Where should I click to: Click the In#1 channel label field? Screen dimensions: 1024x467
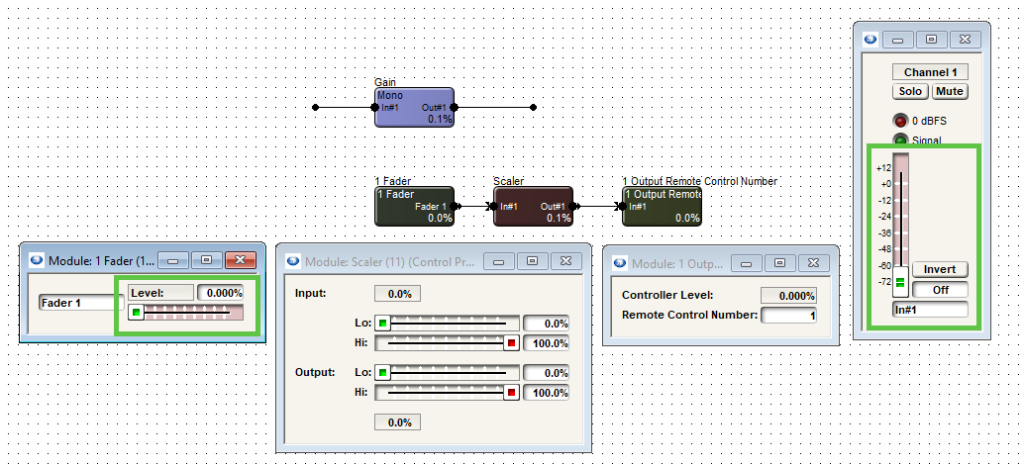click(930, 310)
